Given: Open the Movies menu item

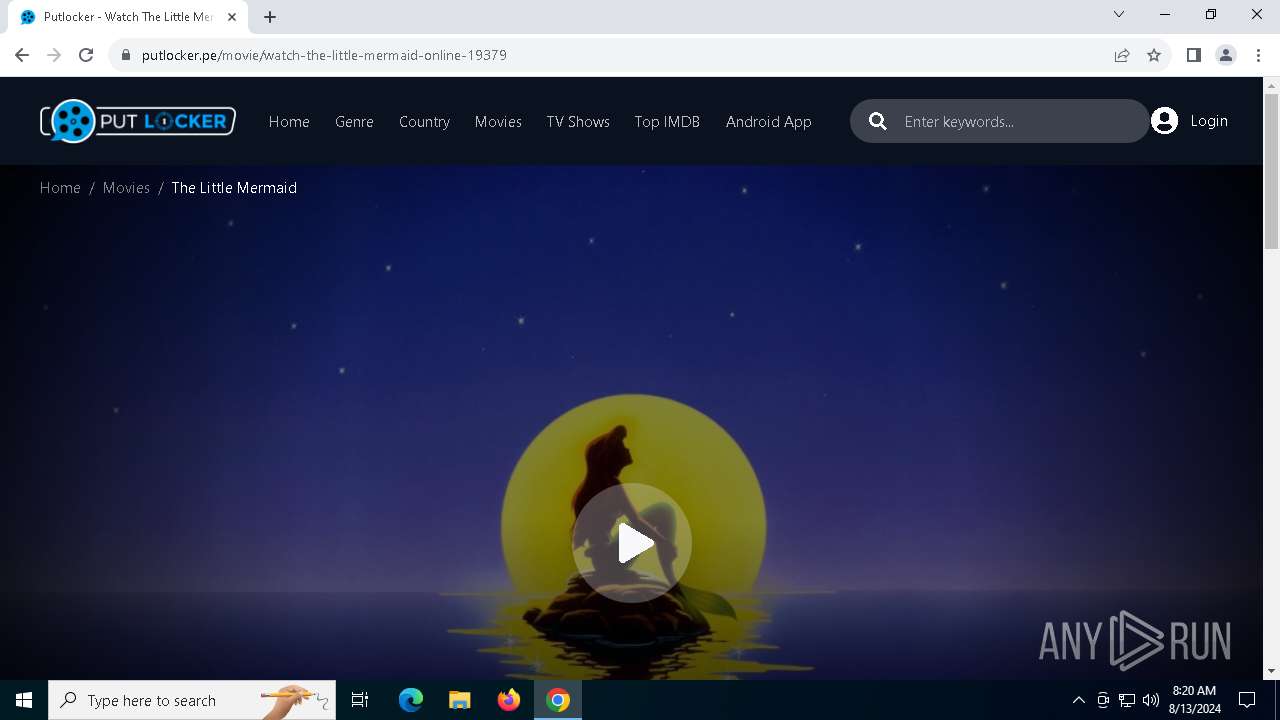Looking at the screenshot, I should (498, 121).
